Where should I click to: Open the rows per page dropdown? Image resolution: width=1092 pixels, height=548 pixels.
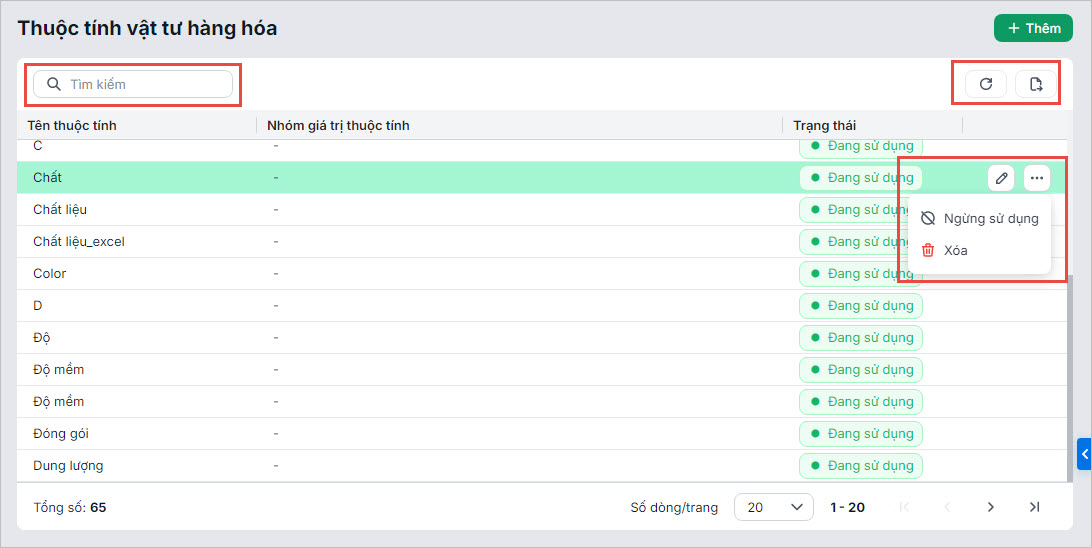(773, 507)
